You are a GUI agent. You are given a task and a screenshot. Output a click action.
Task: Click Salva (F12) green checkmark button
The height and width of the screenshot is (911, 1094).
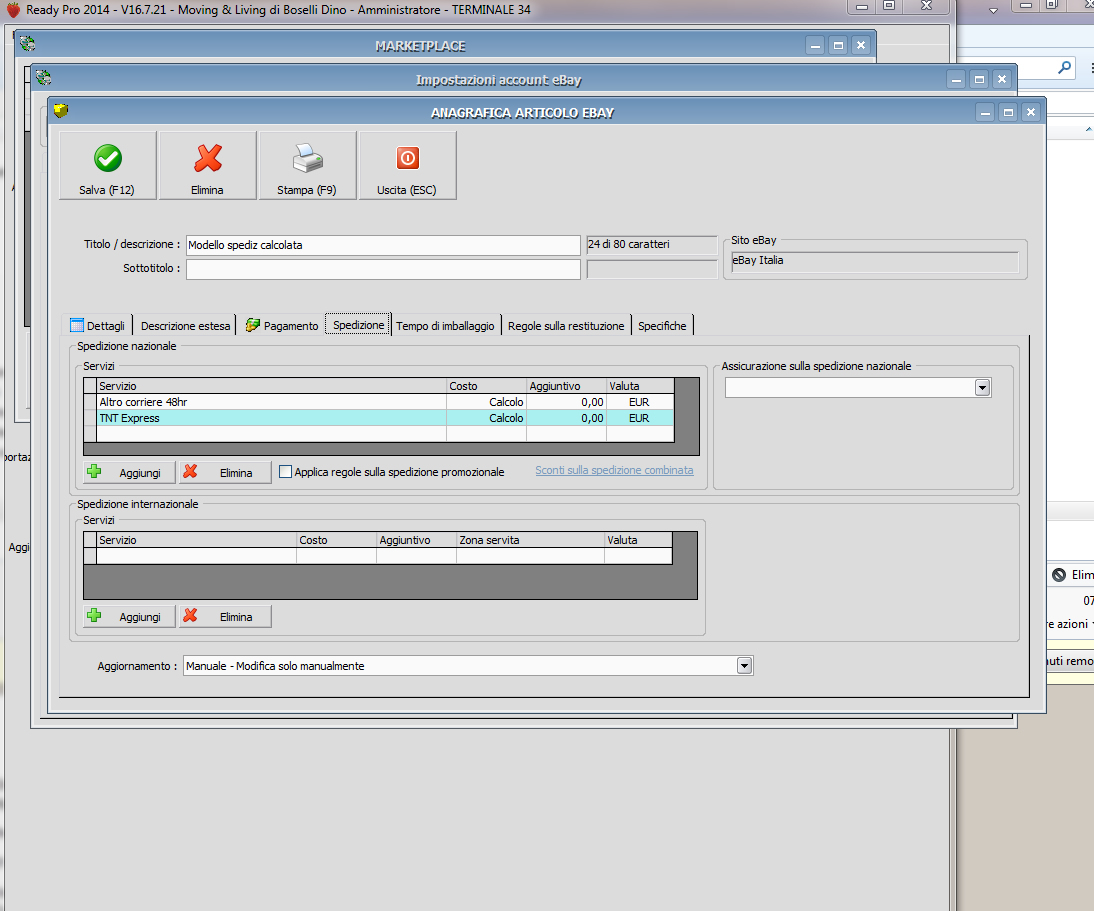pos(107,166)
